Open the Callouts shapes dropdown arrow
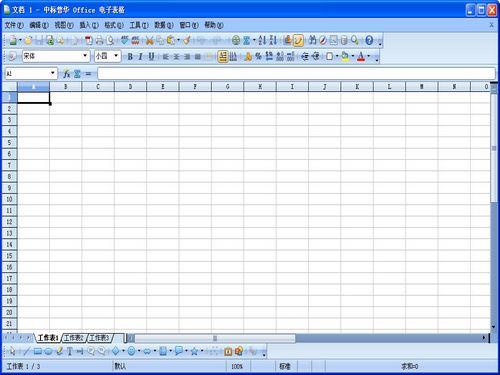The height and width of the screenshot is (375, 500). coord(186,351)
